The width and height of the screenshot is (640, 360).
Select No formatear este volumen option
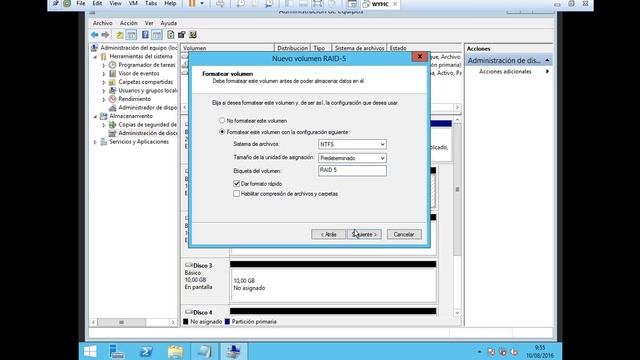click(x=222, y=120)
